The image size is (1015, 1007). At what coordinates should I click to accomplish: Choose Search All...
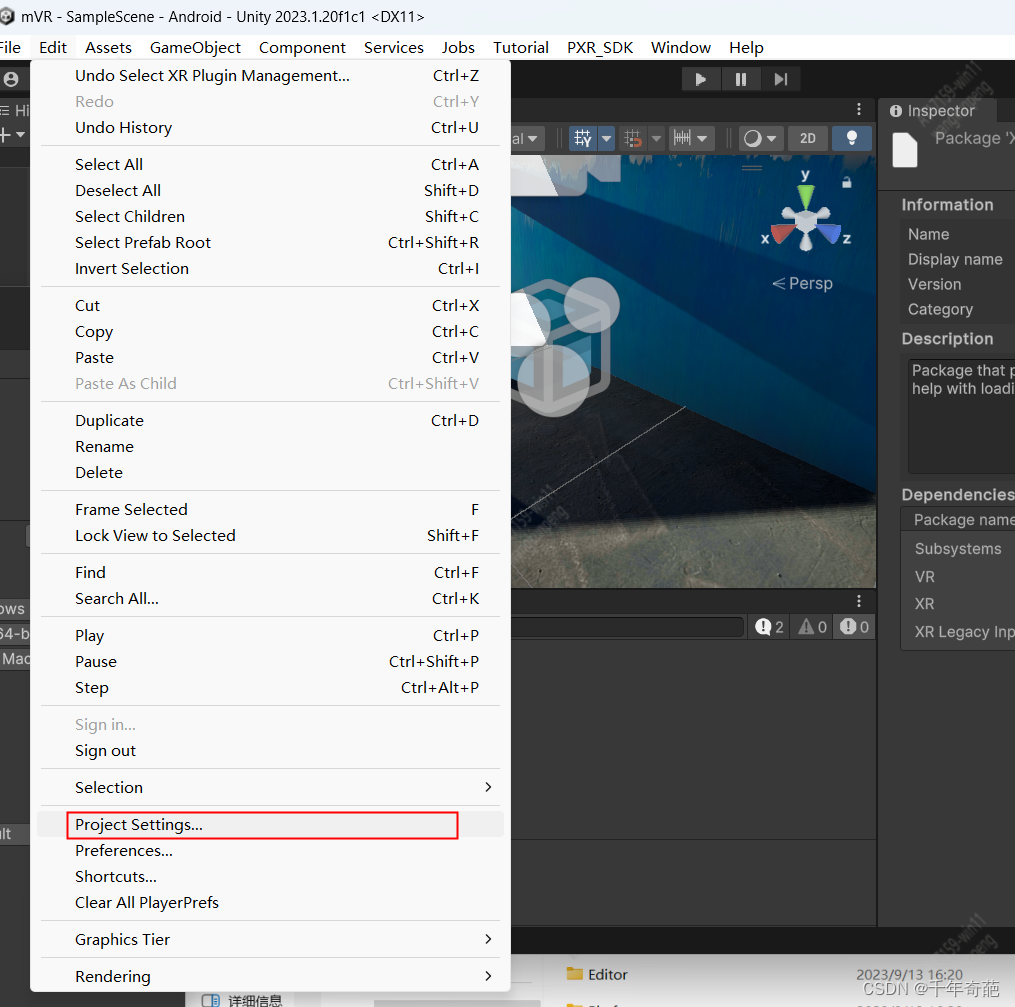(x=270, y=599)
